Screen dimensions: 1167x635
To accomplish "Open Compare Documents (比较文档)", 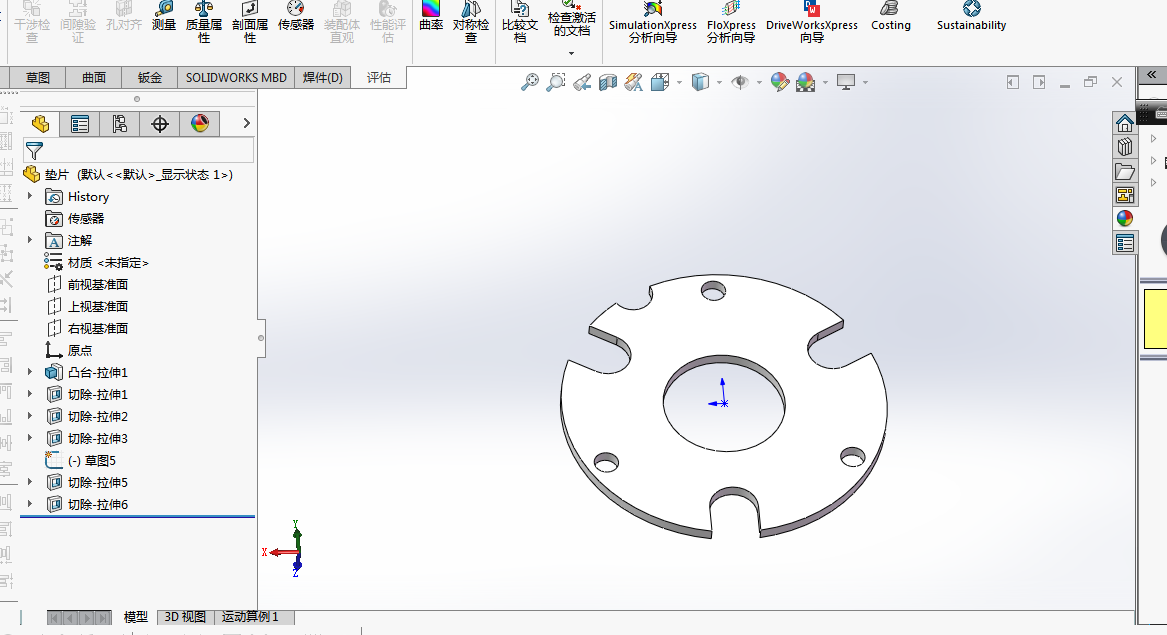I will click(519, 22).
